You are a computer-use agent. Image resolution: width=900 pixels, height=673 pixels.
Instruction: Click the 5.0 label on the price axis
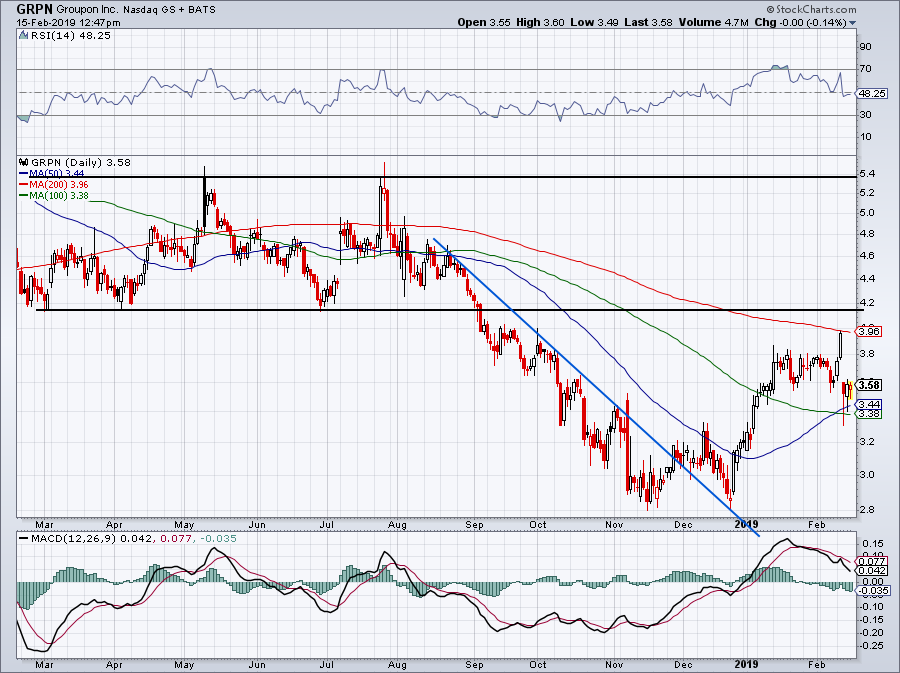[x=867, y=213]
